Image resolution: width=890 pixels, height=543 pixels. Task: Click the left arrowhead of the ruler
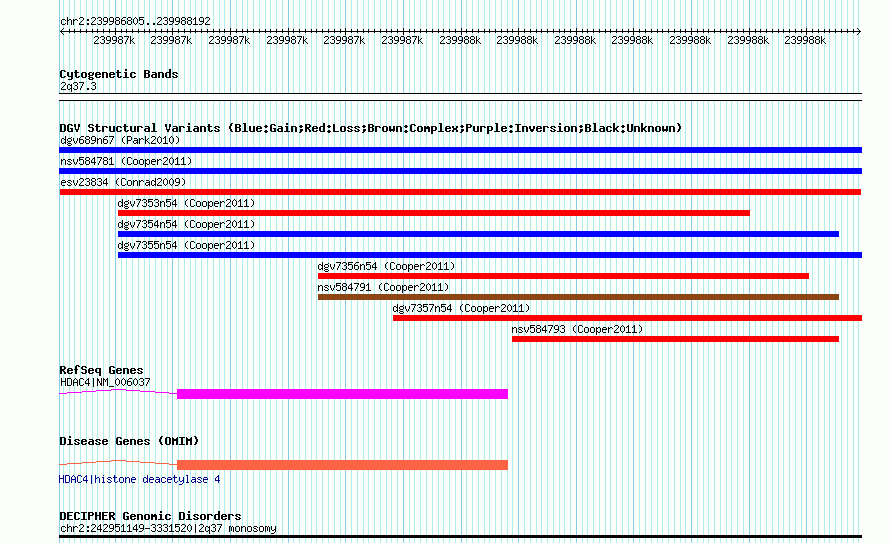click(62, 32)
